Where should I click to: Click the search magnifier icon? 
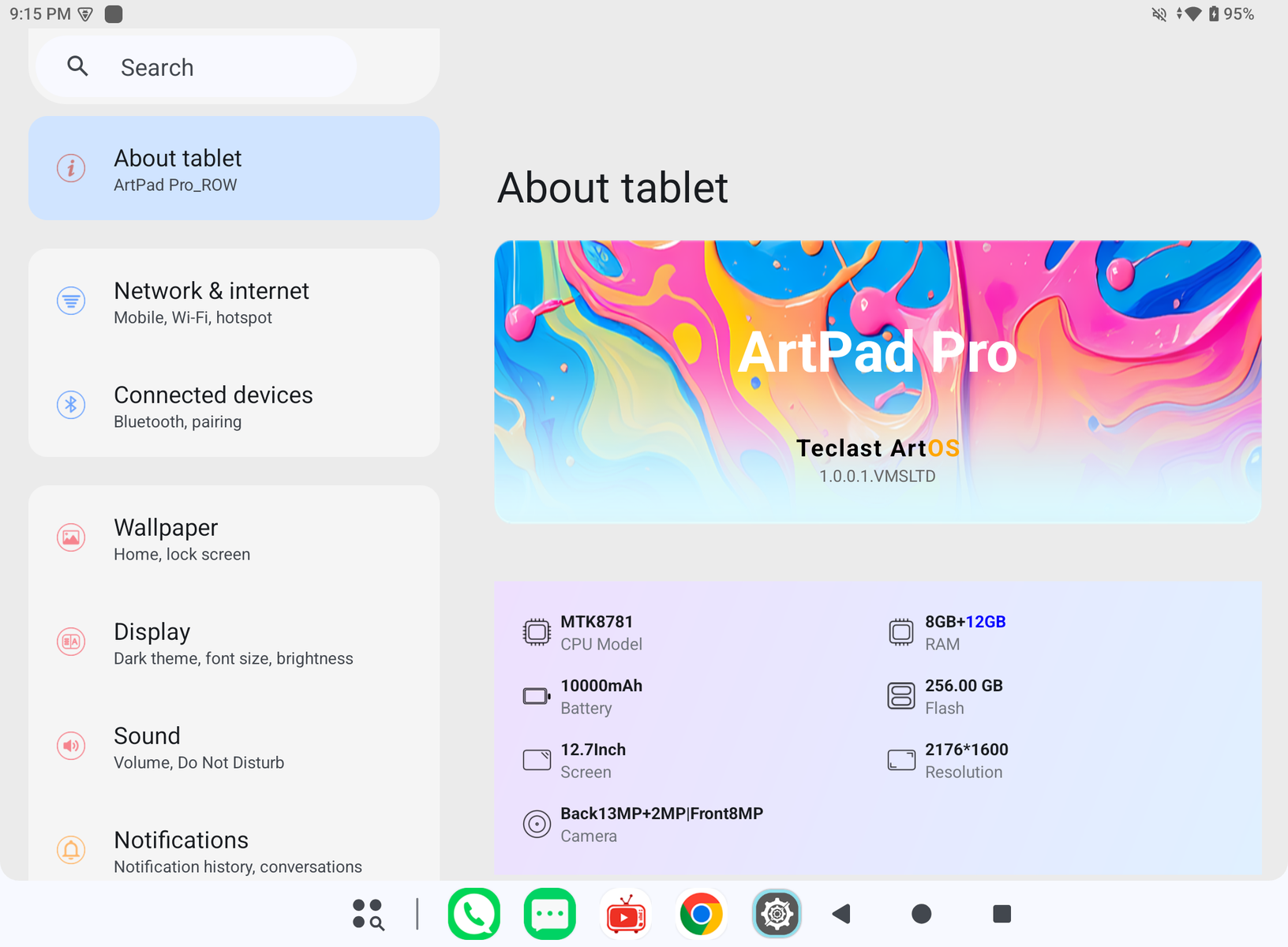click(77, 66)
